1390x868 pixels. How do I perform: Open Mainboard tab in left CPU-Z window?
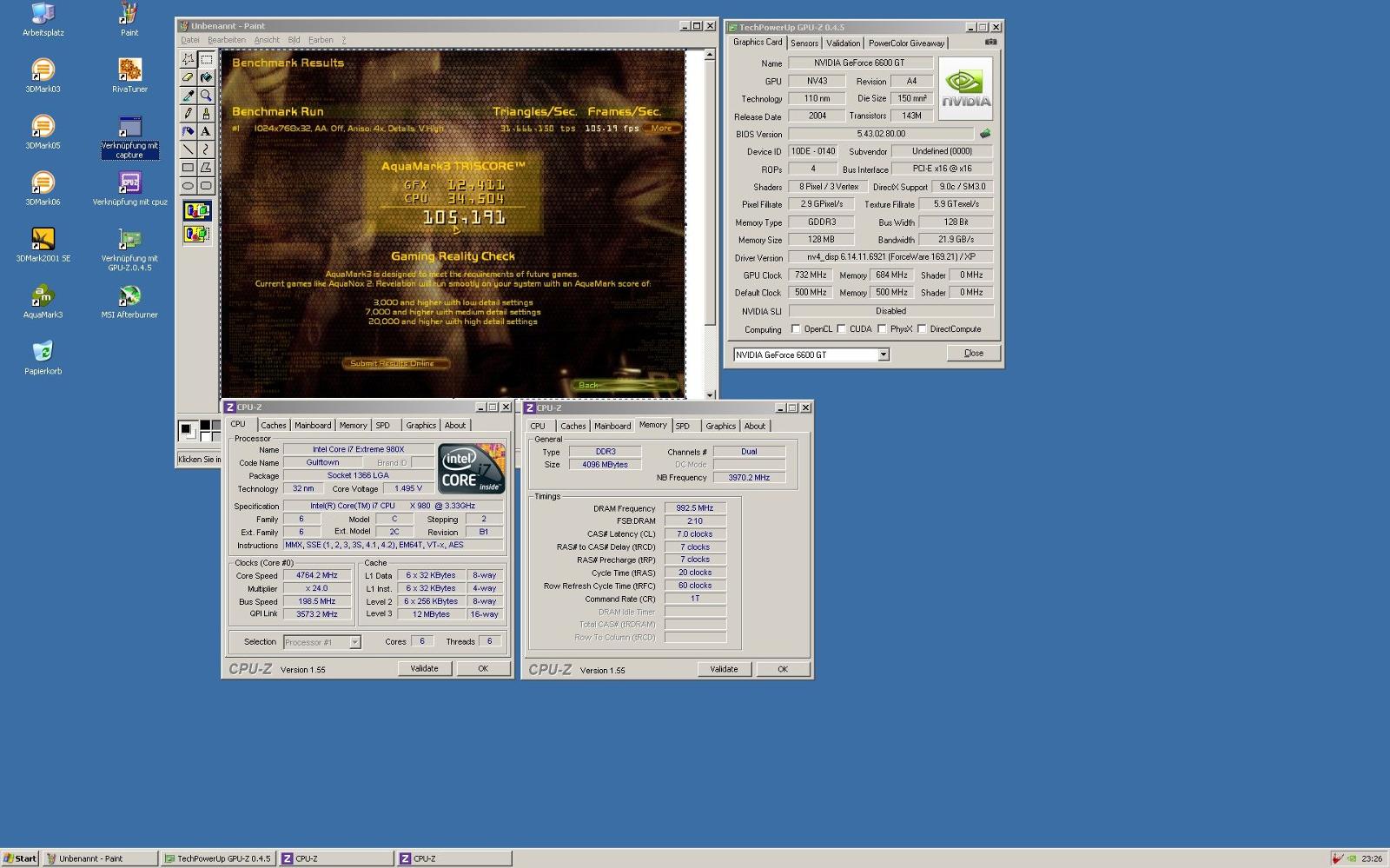tap(313, 426)
